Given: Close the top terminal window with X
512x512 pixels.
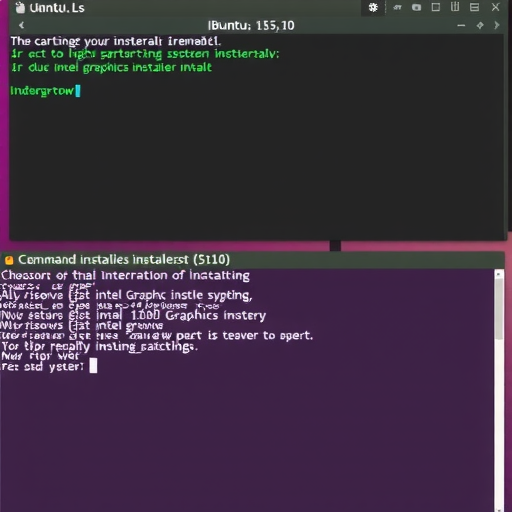Looking at the screenshot, I should point(495,7).
